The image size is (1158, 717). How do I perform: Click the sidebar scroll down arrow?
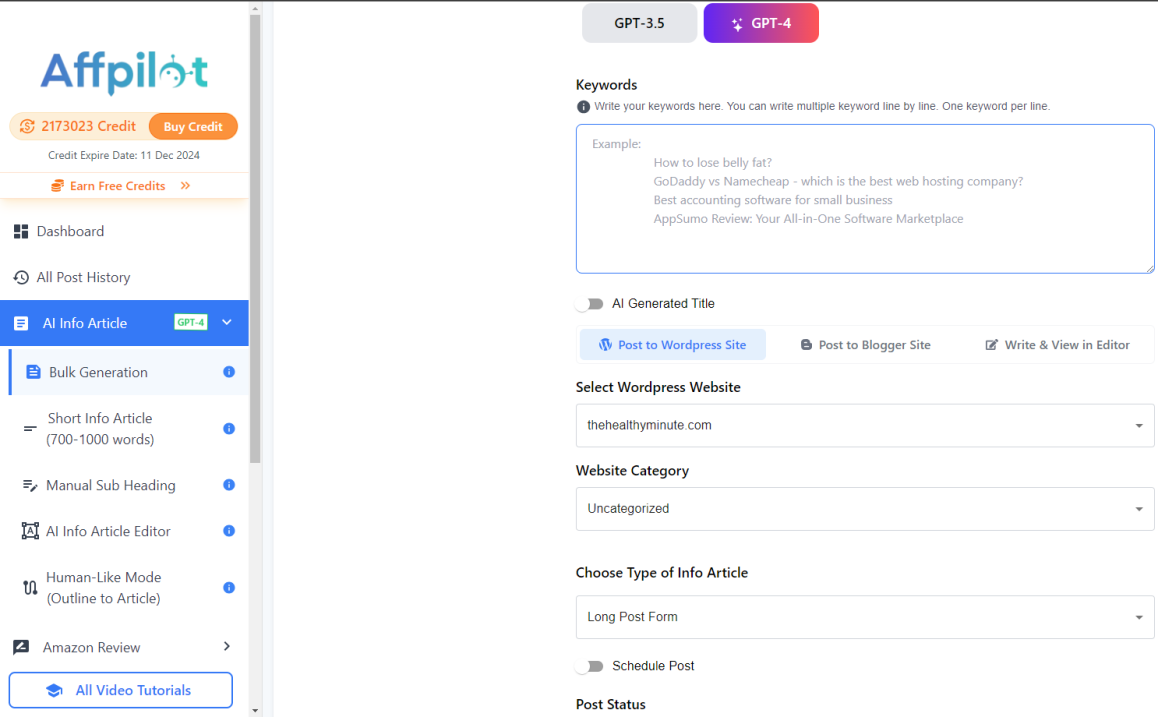(256, 710)
